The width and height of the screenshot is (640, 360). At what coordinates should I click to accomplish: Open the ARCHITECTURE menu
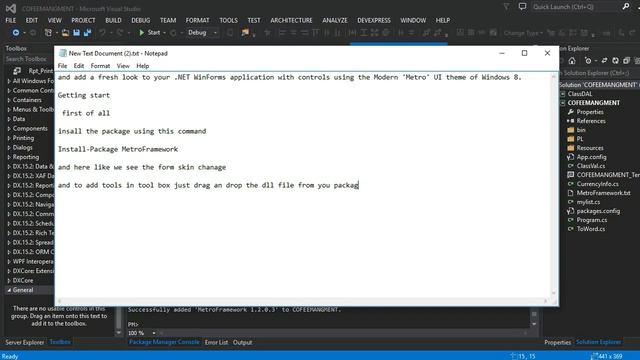[x=291, y=20]
